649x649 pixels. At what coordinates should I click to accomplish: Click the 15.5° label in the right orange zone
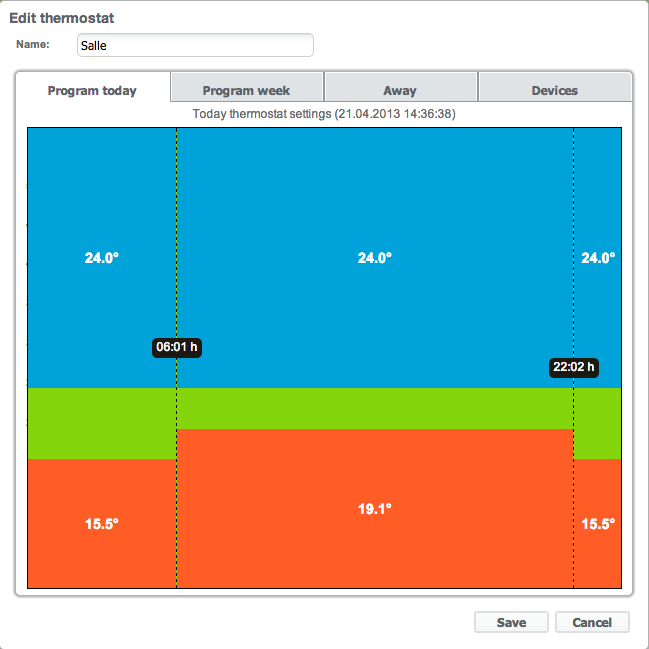pos(597,523)
